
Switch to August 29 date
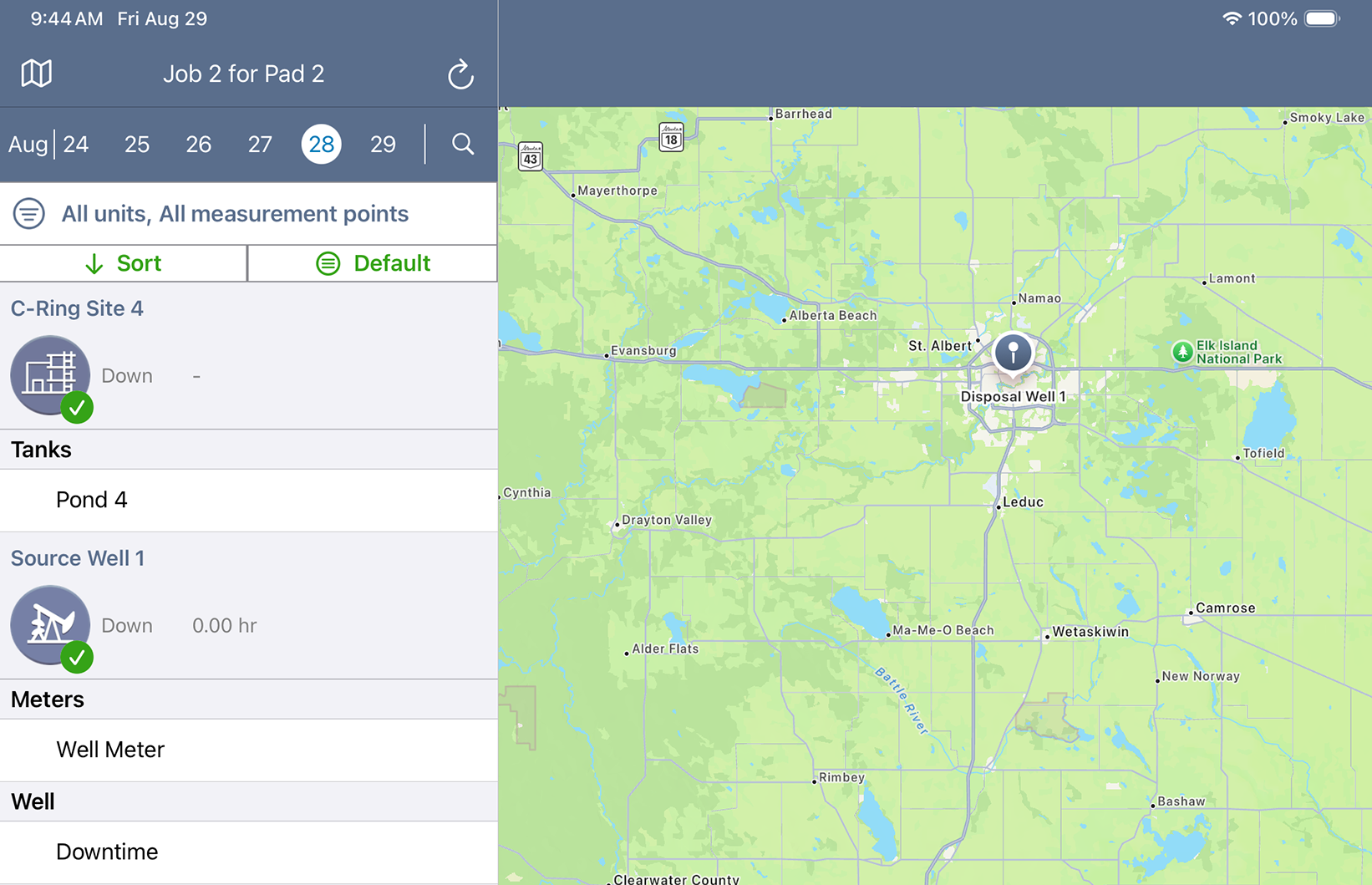coord(383,145)
